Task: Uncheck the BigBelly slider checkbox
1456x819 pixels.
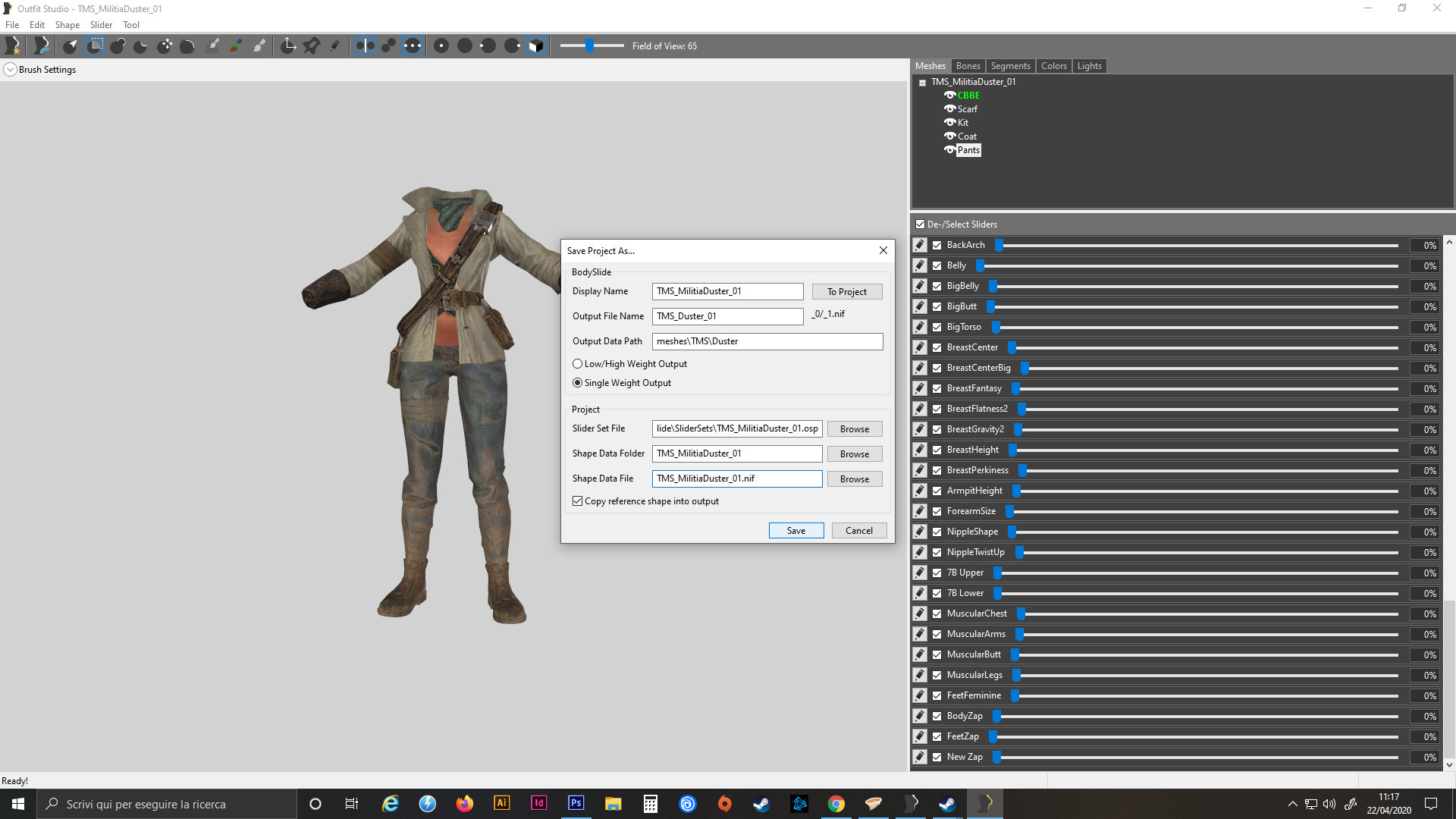Action: pos(937,286)
